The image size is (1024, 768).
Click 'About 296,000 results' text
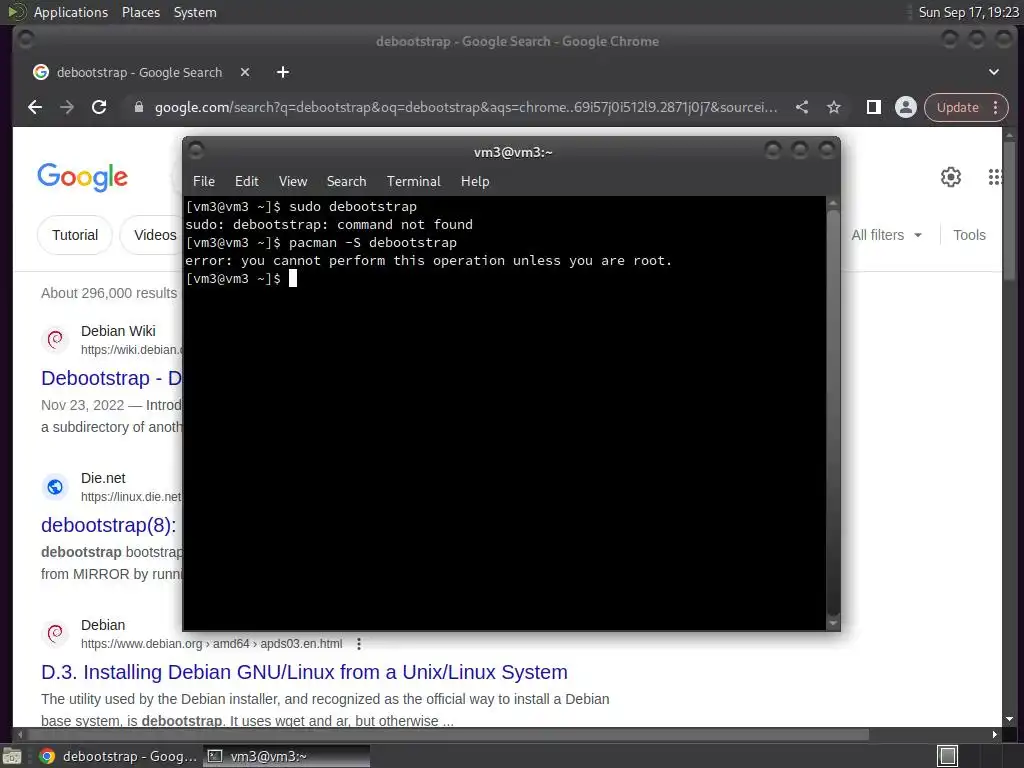pos(109,293)
